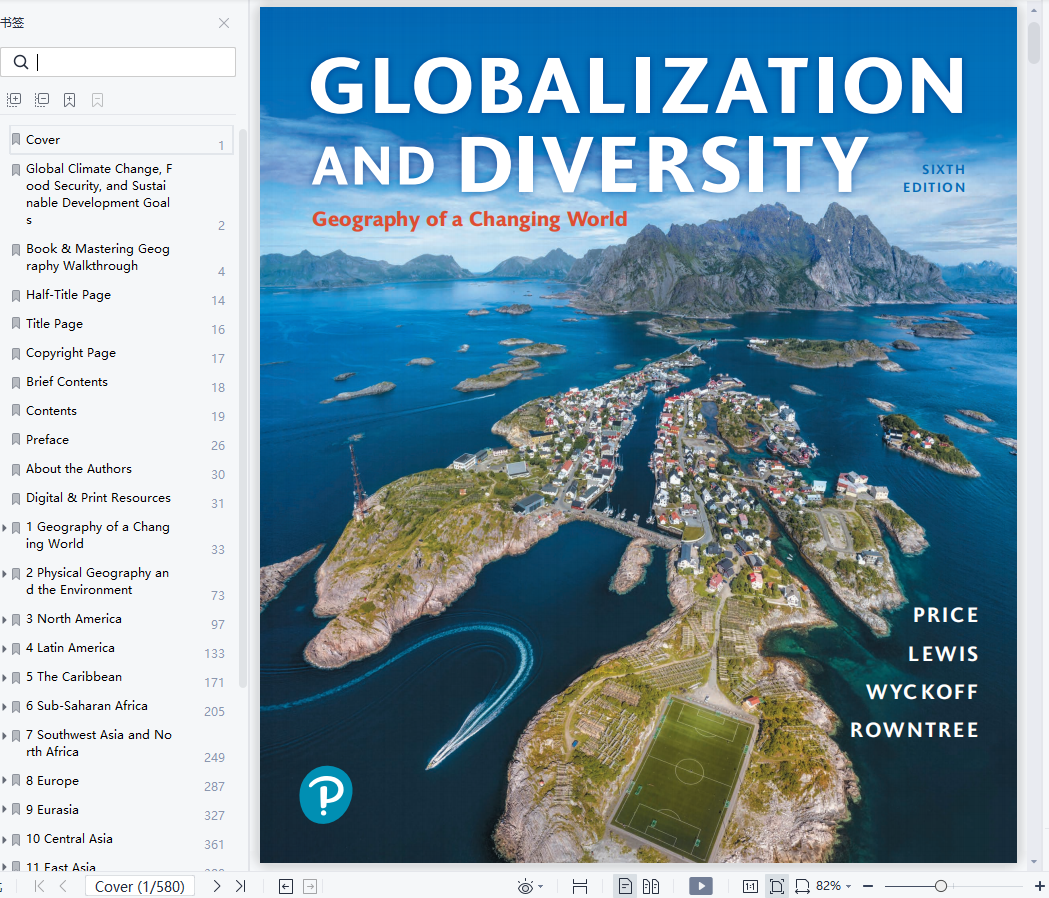Click the bookmarks panel scrollbar
The height and width of the screenshot is (898, 1049).
[243, 408]
